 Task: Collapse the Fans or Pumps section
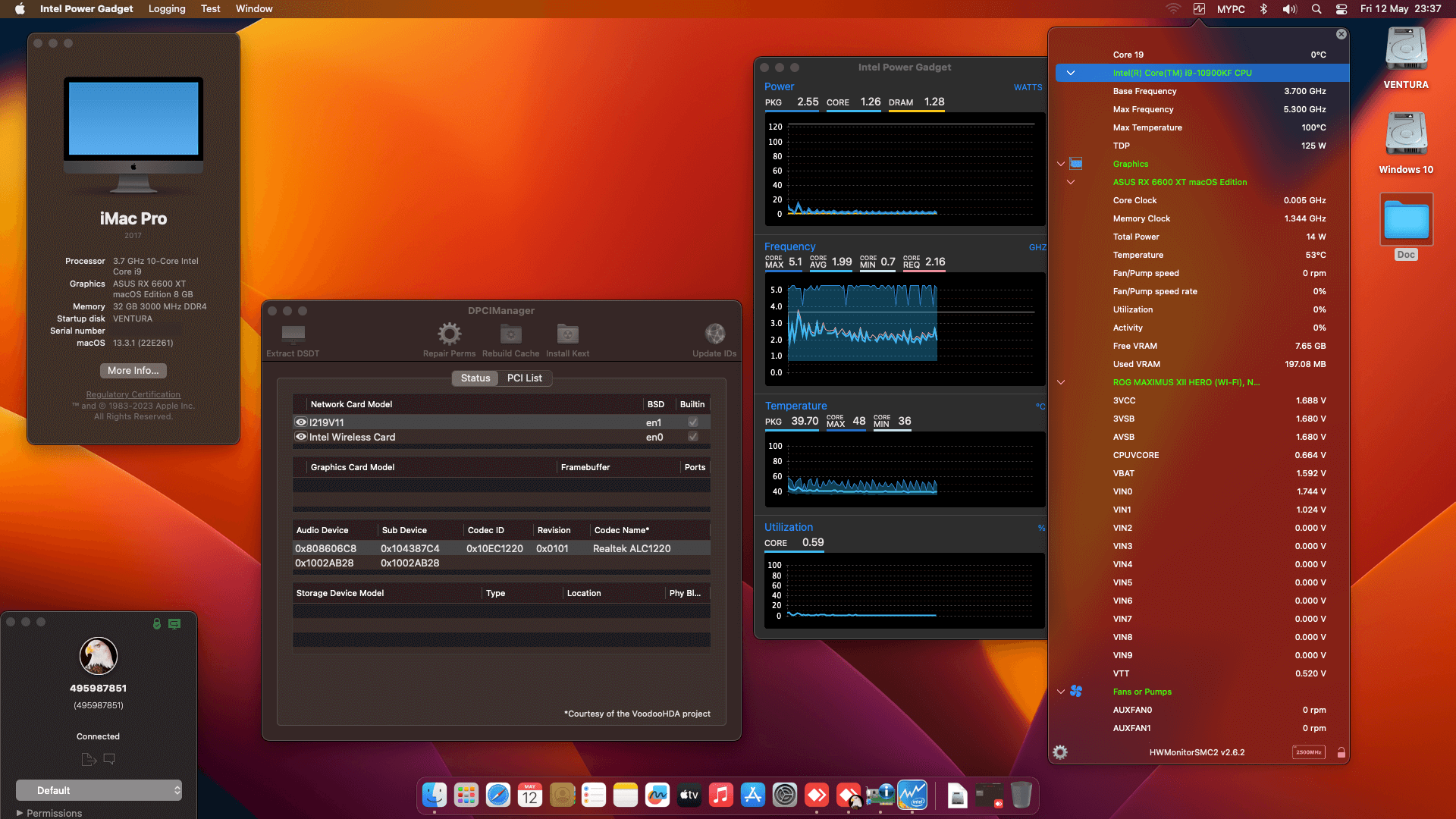click(x=1061, y=692)
